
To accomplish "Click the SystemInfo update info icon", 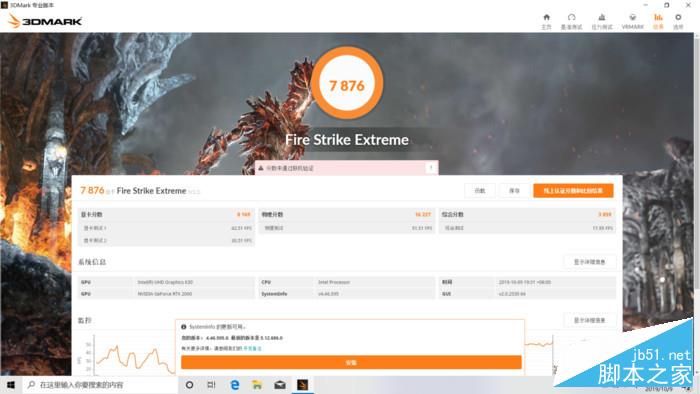I will click(183, 327).
